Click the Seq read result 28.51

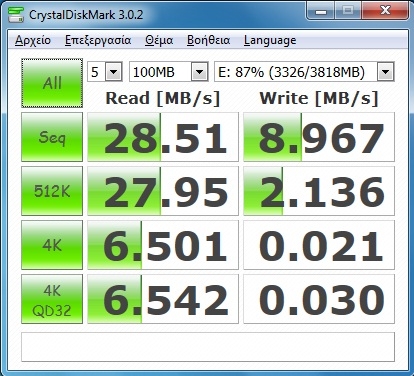163,137
